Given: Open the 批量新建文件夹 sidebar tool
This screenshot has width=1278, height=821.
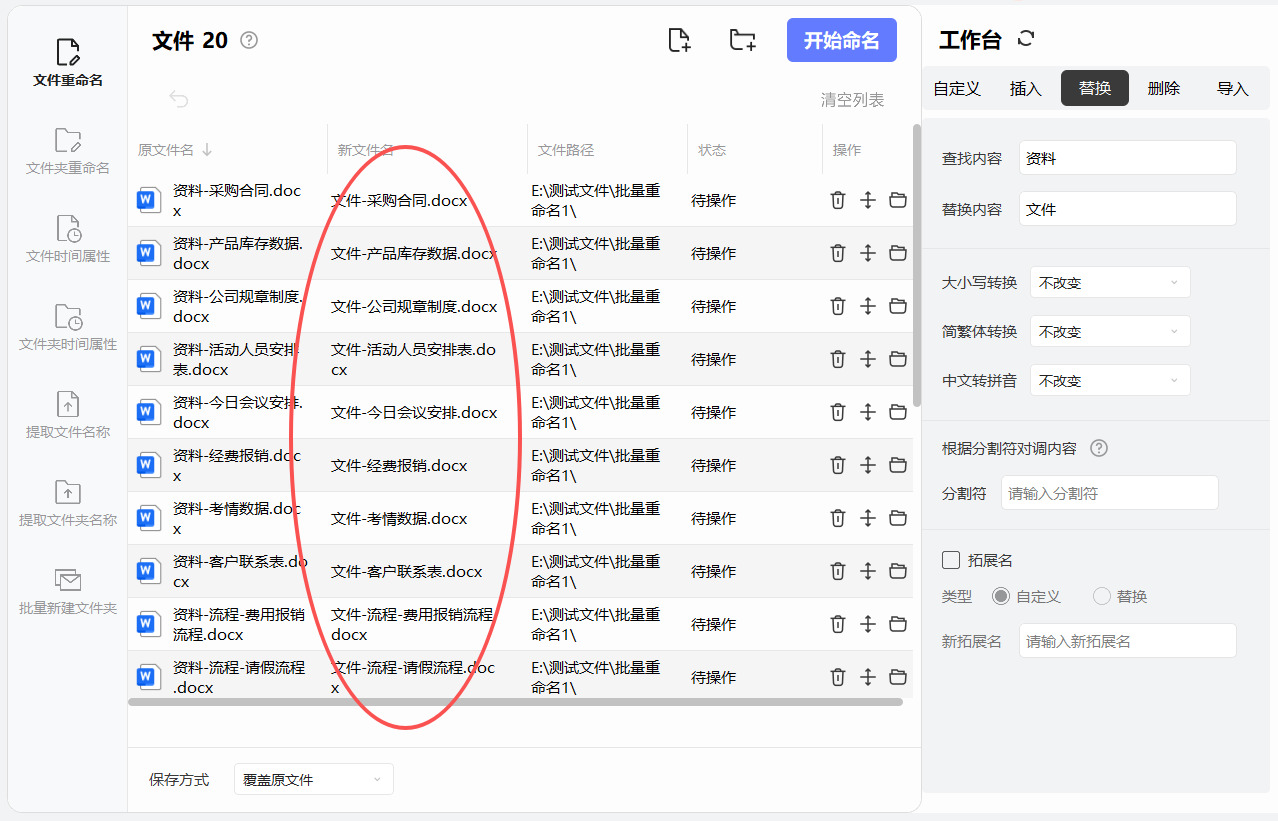Looking at the screenshot, I should (68, 591).
